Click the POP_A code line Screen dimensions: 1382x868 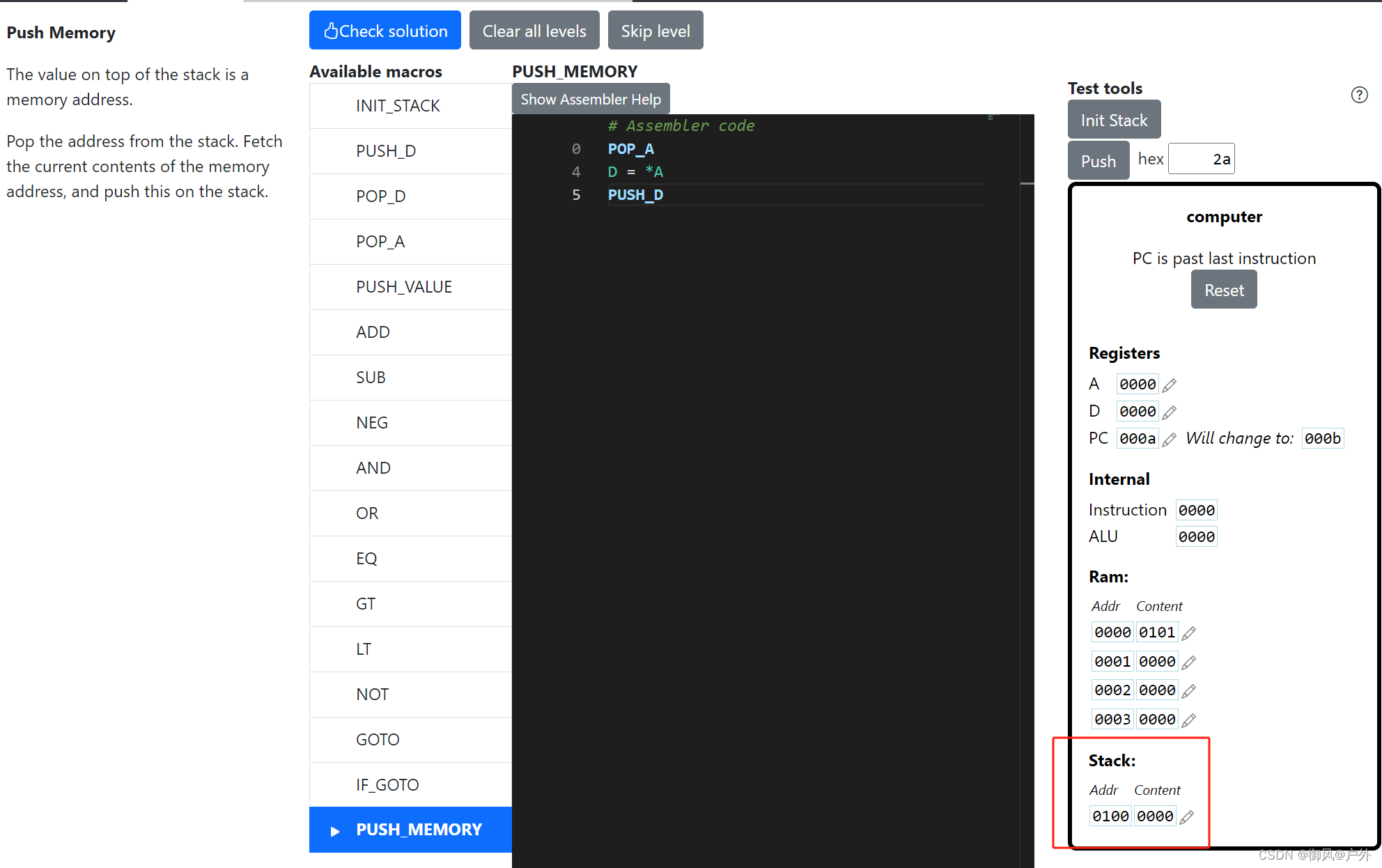pyautogui.click(x=630, y=149)
